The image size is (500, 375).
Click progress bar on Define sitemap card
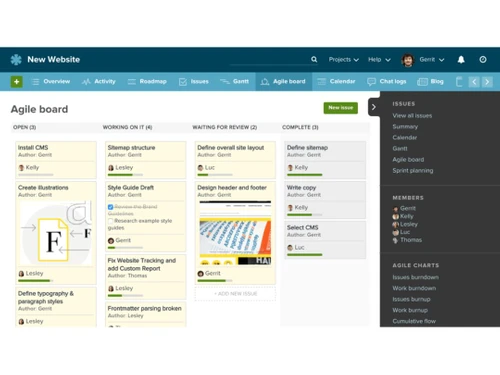(x=305, y=175)
